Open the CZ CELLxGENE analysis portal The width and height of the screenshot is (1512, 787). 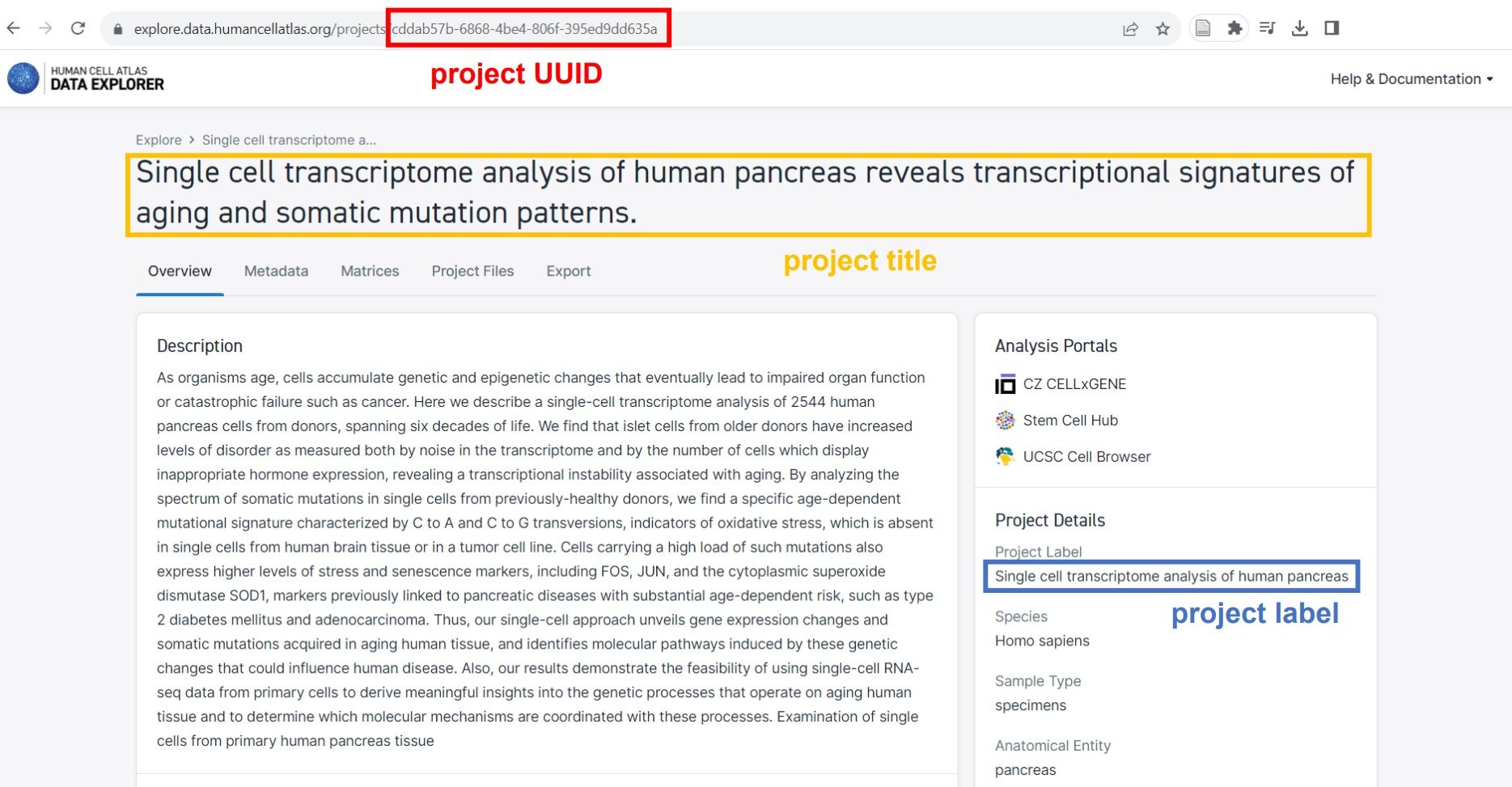[x=1061, y=384]
